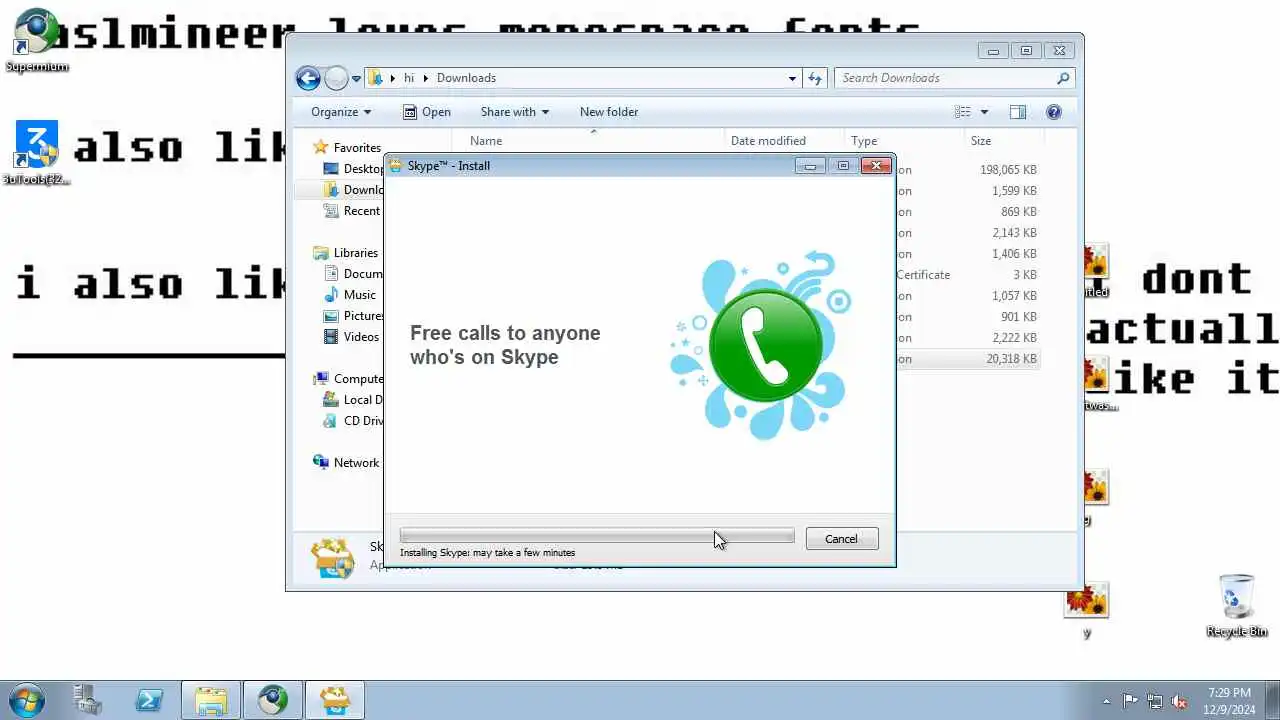Screen dimensions: 1280x720
Task: Open the taskbar clock and date
Action: click(x=1229, y=700)
